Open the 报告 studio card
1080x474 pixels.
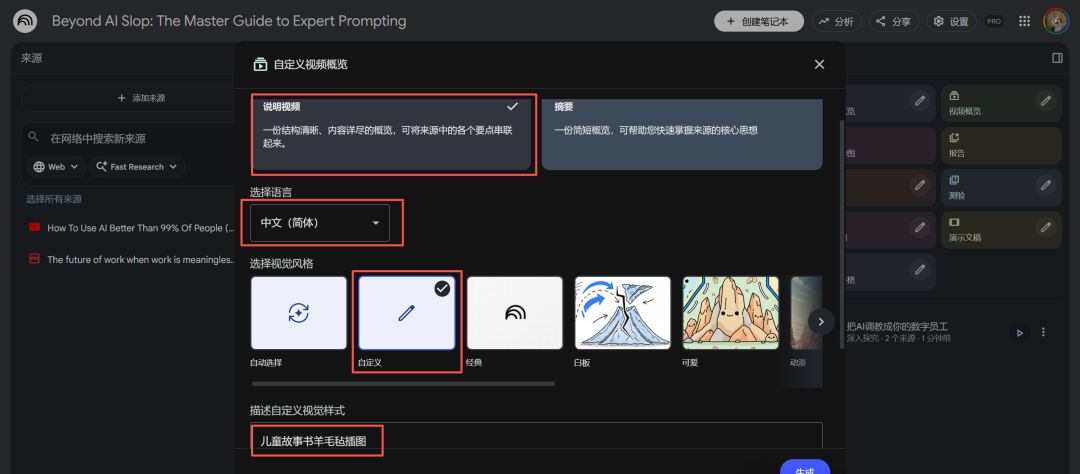tap(1001, 145)
